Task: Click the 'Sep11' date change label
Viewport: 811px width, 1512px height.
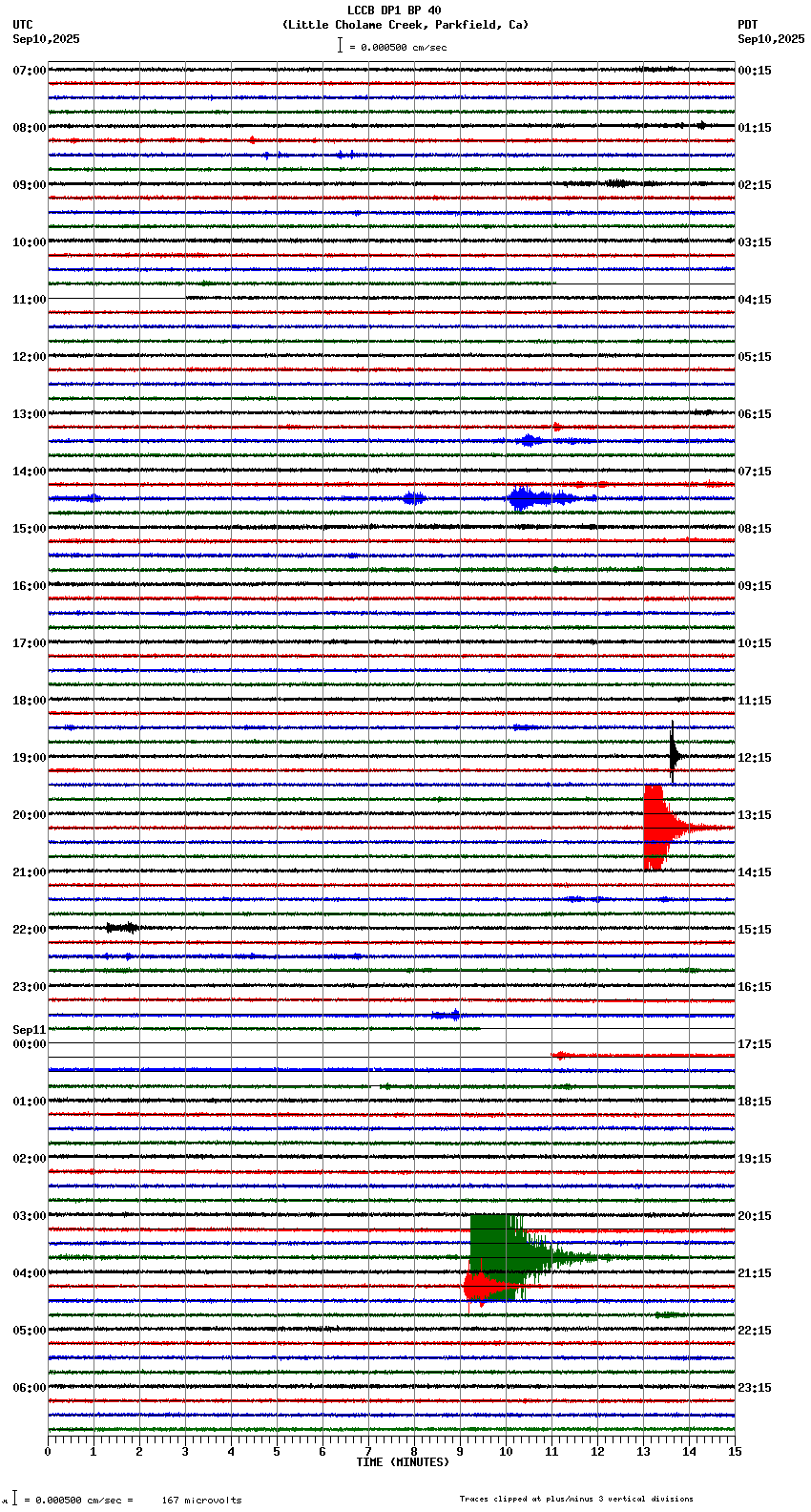Action: (x=30, y=1030)
